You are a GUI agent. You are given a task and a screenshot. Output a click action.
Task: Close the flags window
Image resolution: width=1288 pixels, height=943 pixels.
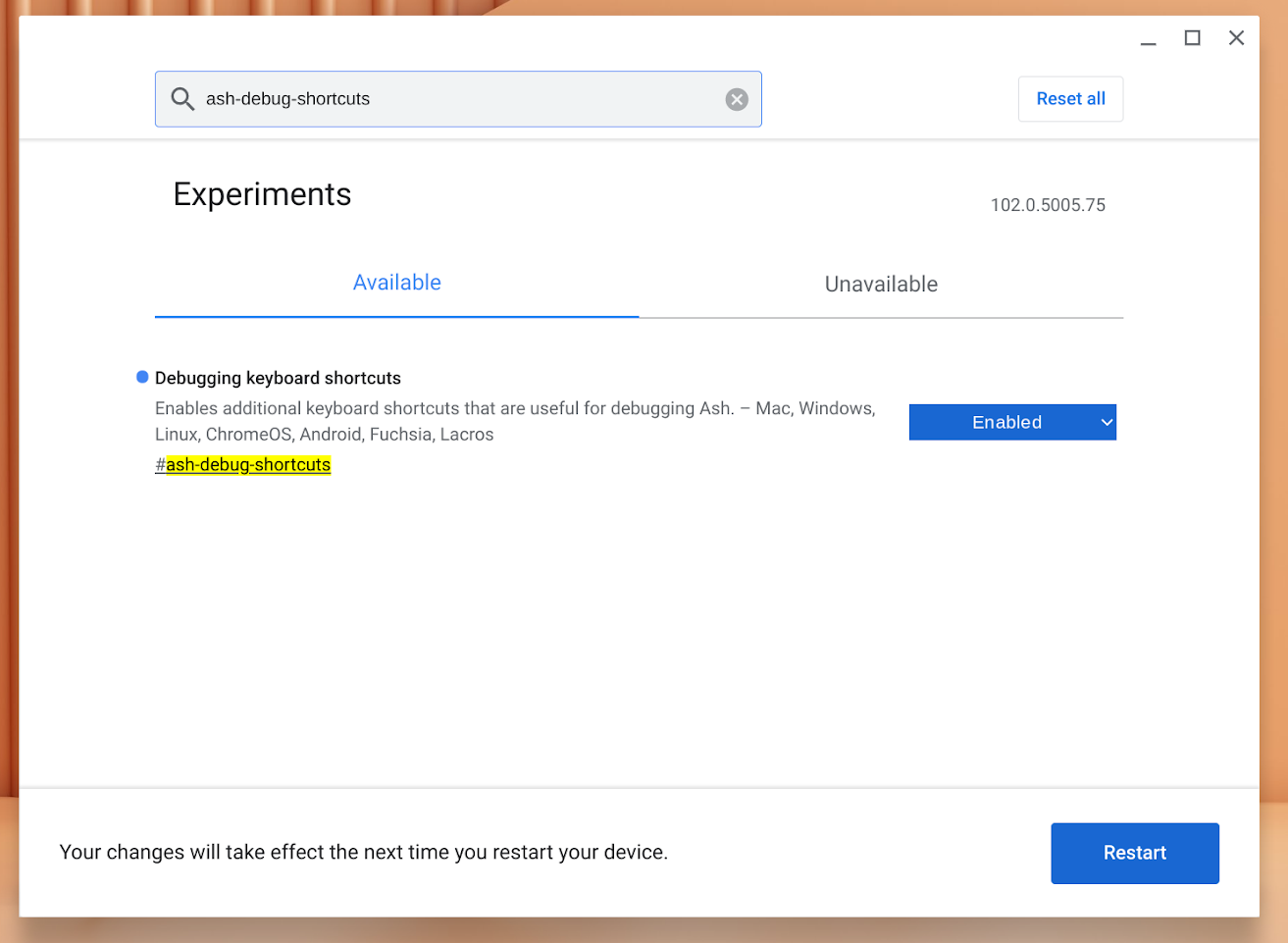(x=1236, y=37)
